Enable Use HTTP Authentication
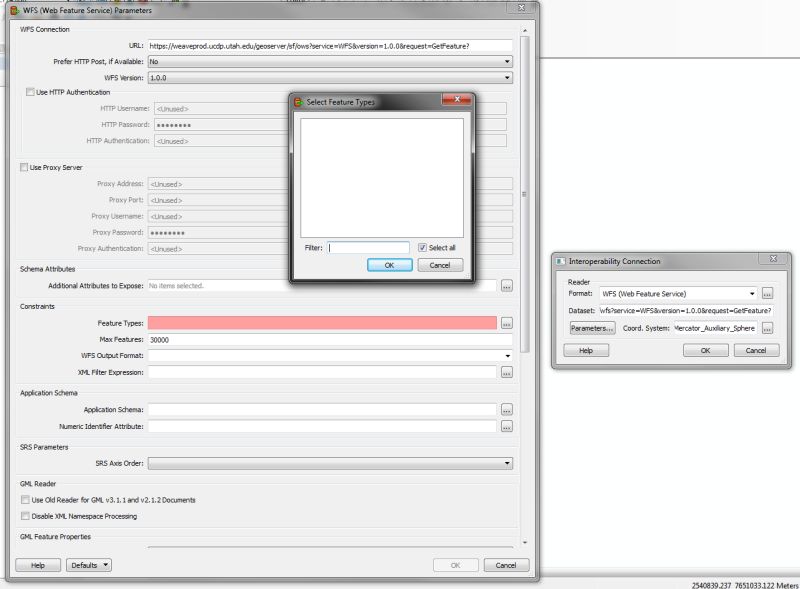The image size is (800, 589). coord(30,92)
